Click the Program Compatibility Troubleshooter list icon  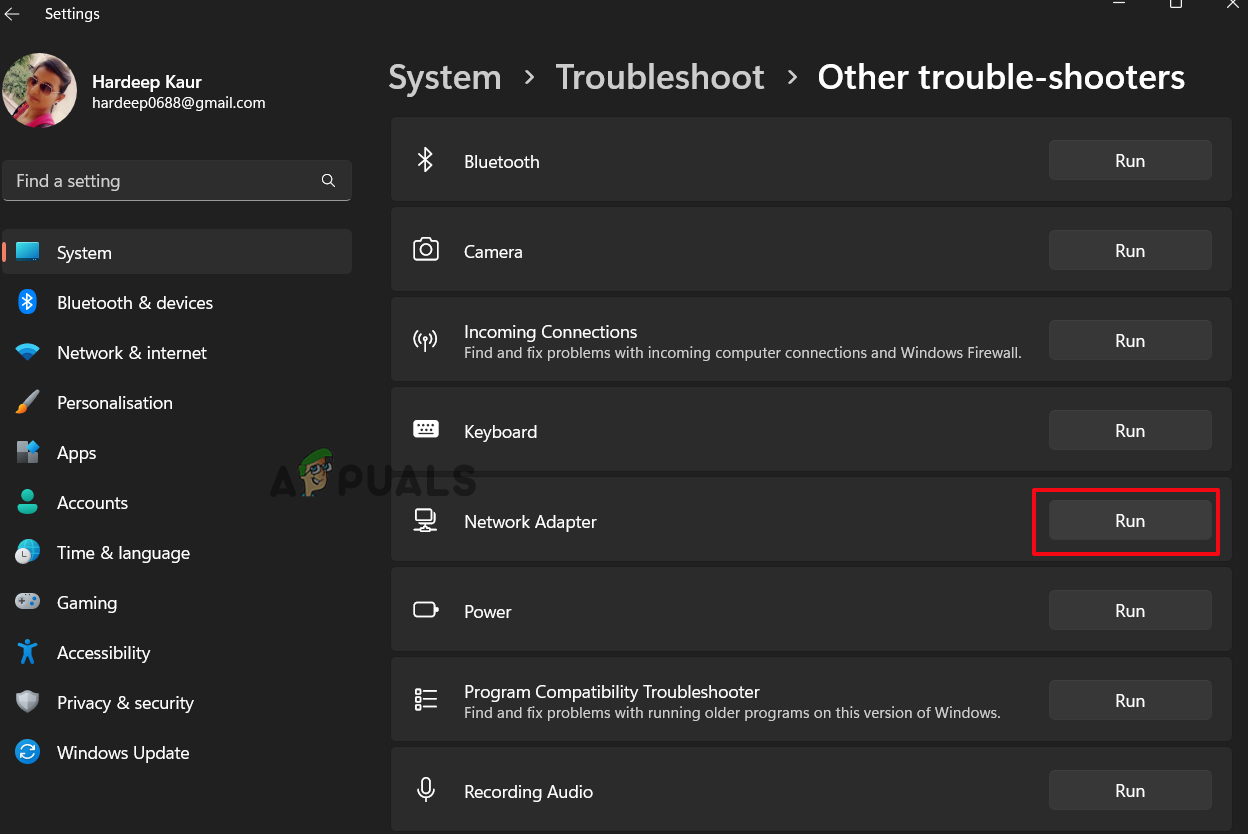(x=426, y=699)
